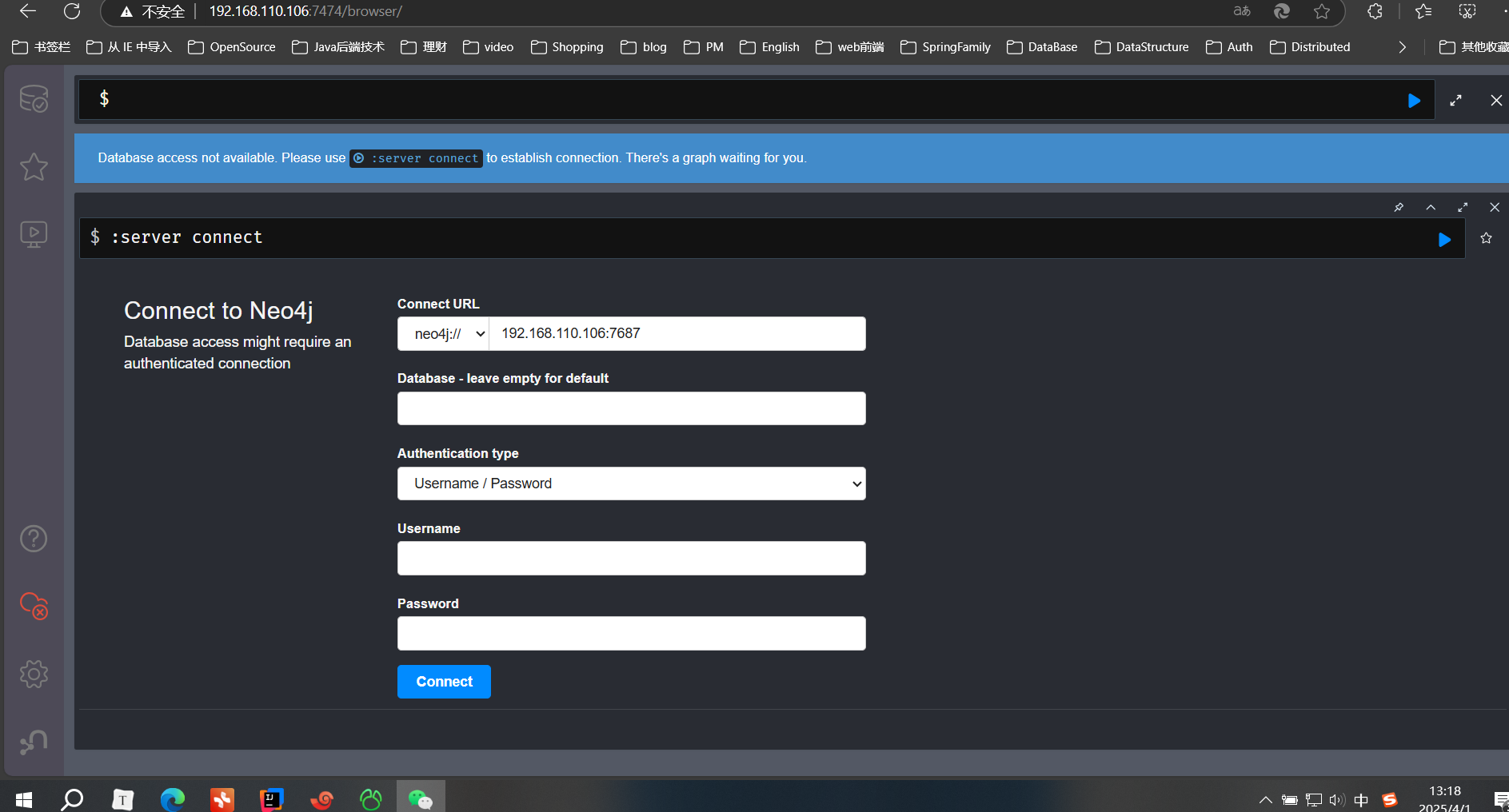
Task: Open the Shopping bookmark folder
Action: click(x=567, y=47)
